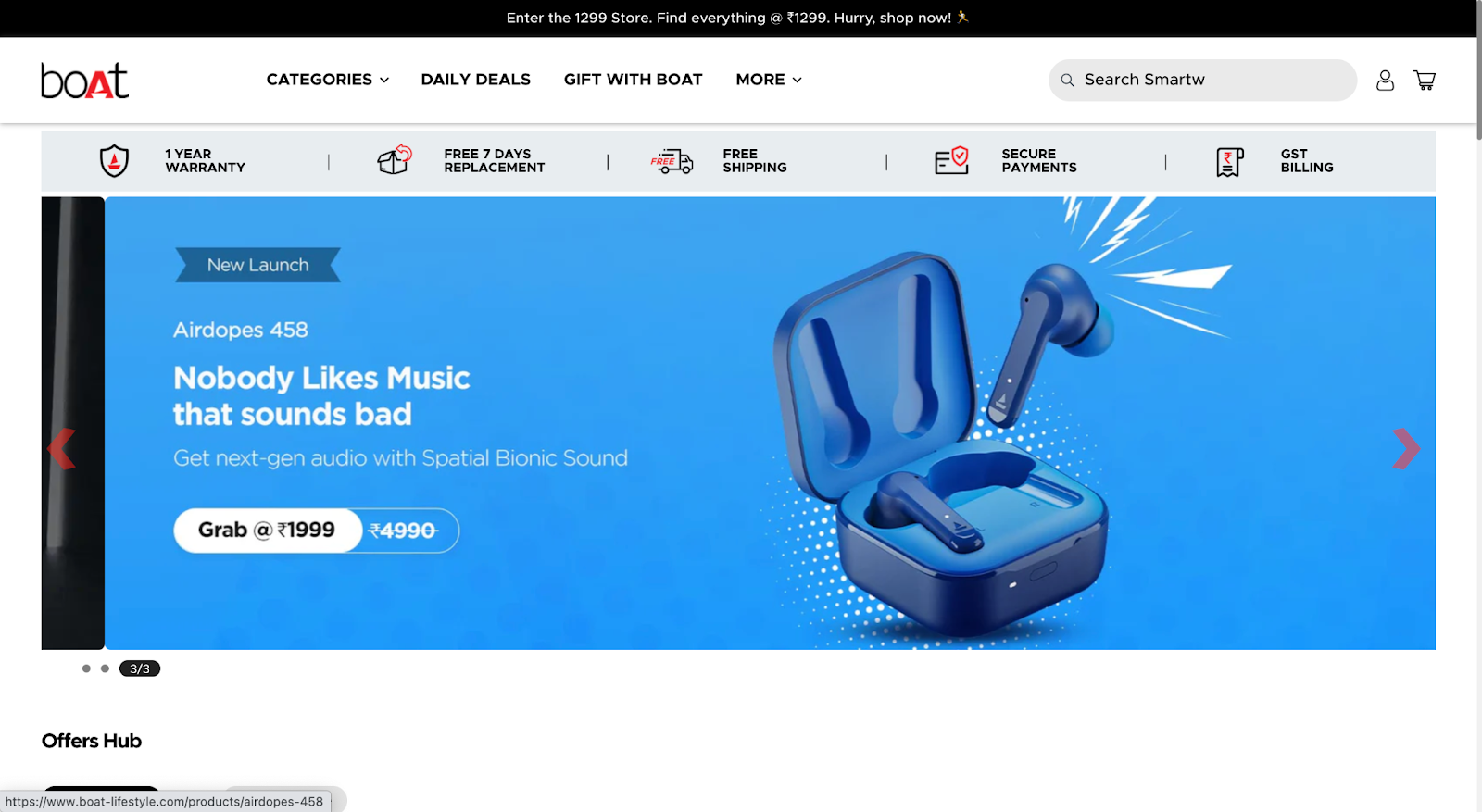Click the Free Shipping truck icon
Screen dimensions: 1482x812
[672, 161]
